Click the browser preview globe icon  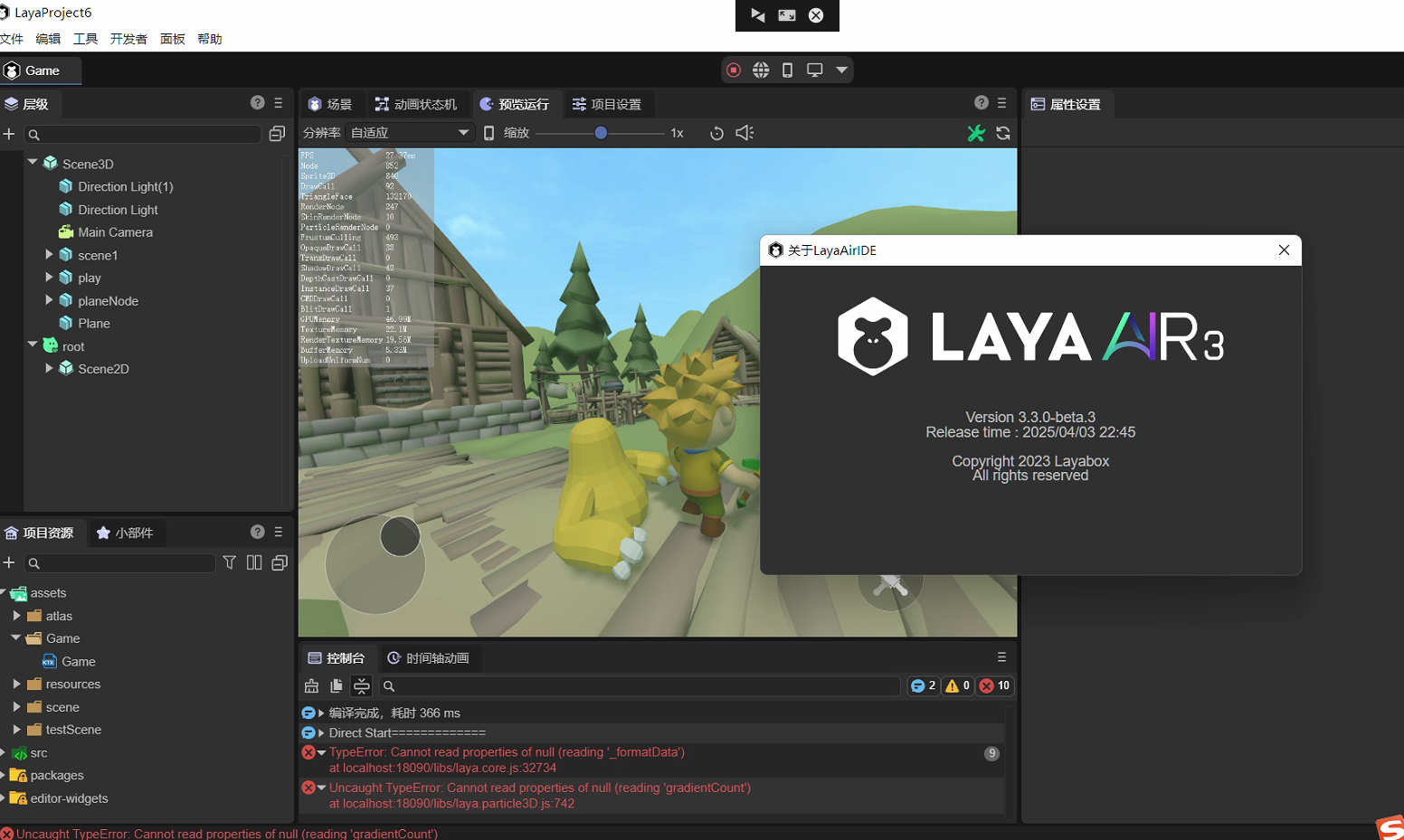[x=761, y=71]
